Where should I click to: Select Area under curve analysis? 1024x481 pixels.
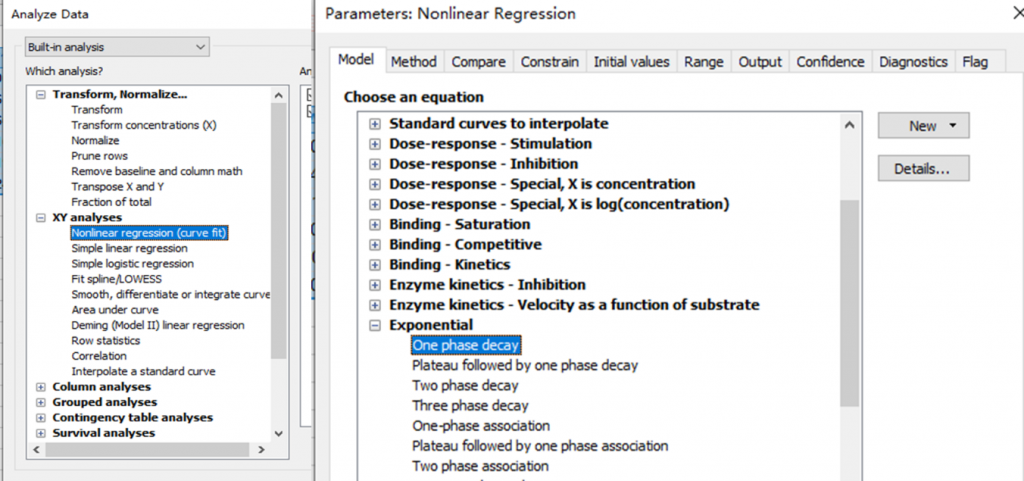coord(114,310)
